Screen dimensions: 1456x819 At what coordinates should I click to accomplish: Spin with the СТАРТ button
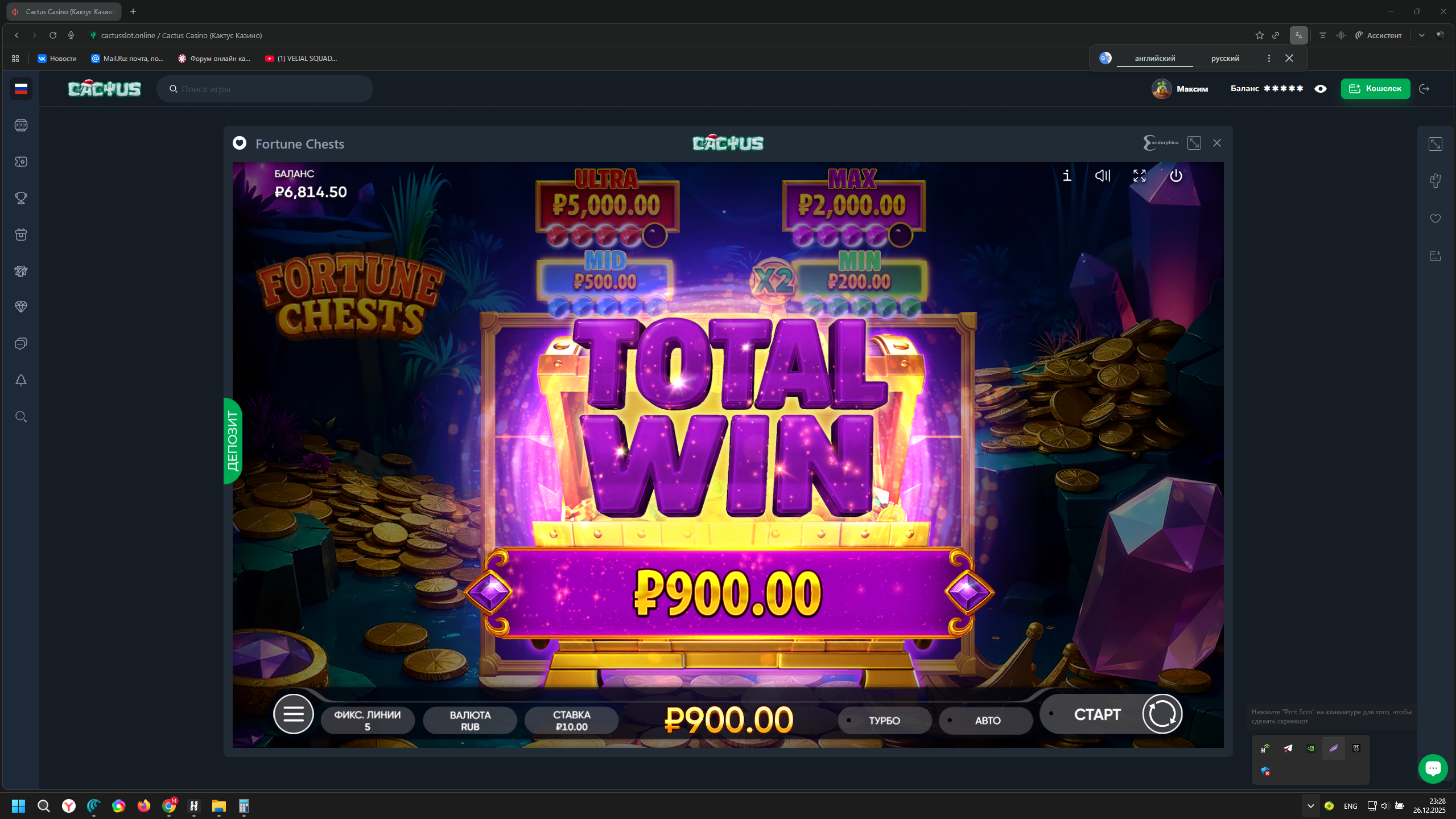point(1111,714)
